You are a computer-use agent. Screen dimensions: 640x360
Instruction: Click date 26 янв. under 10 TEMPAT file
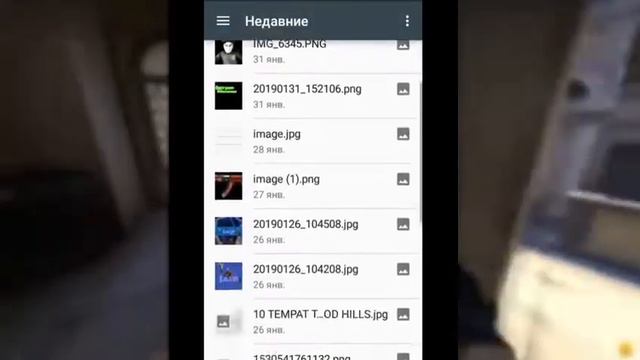tap(269, 330)
